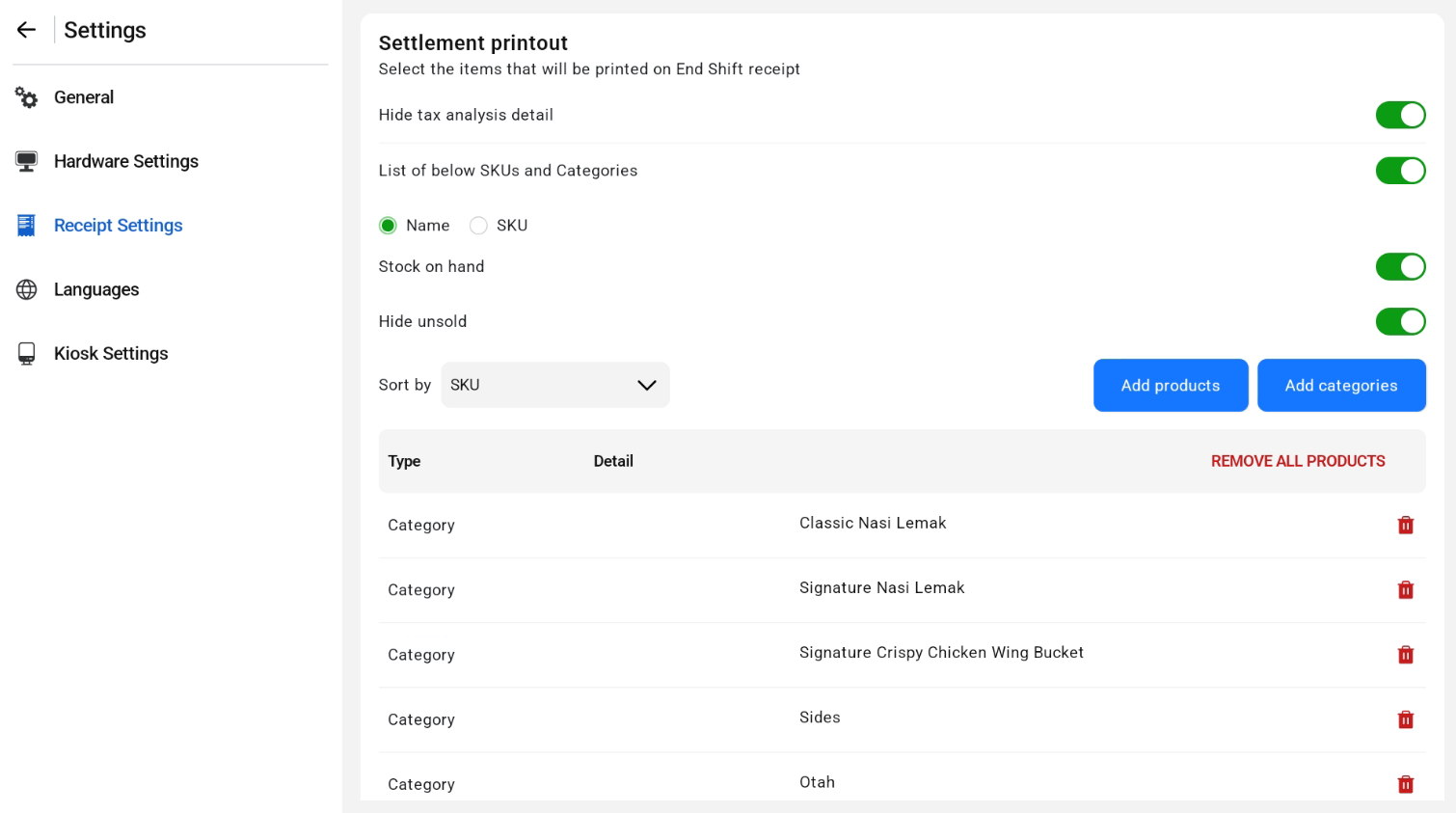
Task: Delete the Sides category with its trash icon
Action: 1406,719
